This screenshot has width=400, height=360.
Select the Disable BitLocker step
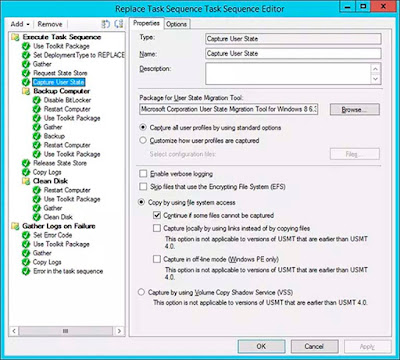(x=67, y=100)
